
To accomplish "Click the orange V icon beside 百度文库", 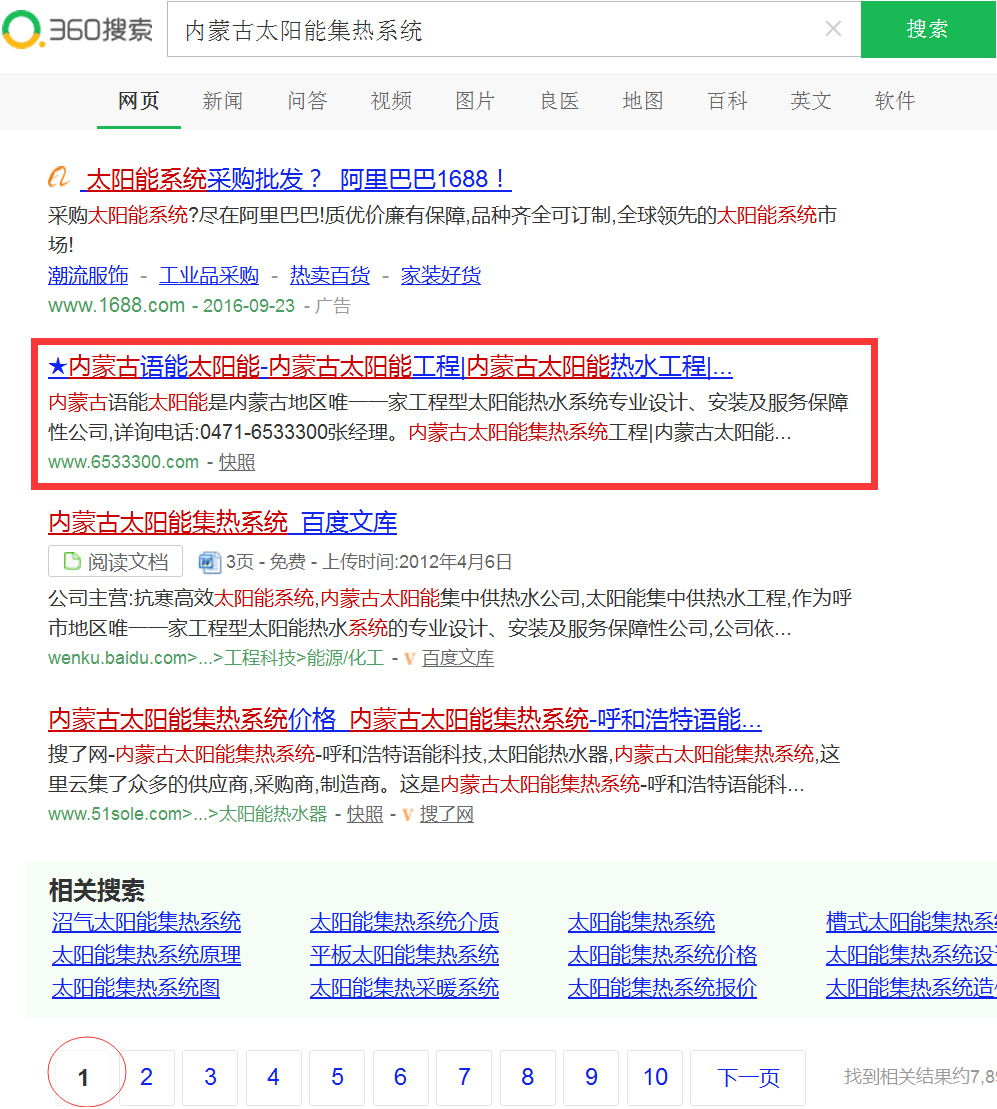I will click(x=408, y=658).
